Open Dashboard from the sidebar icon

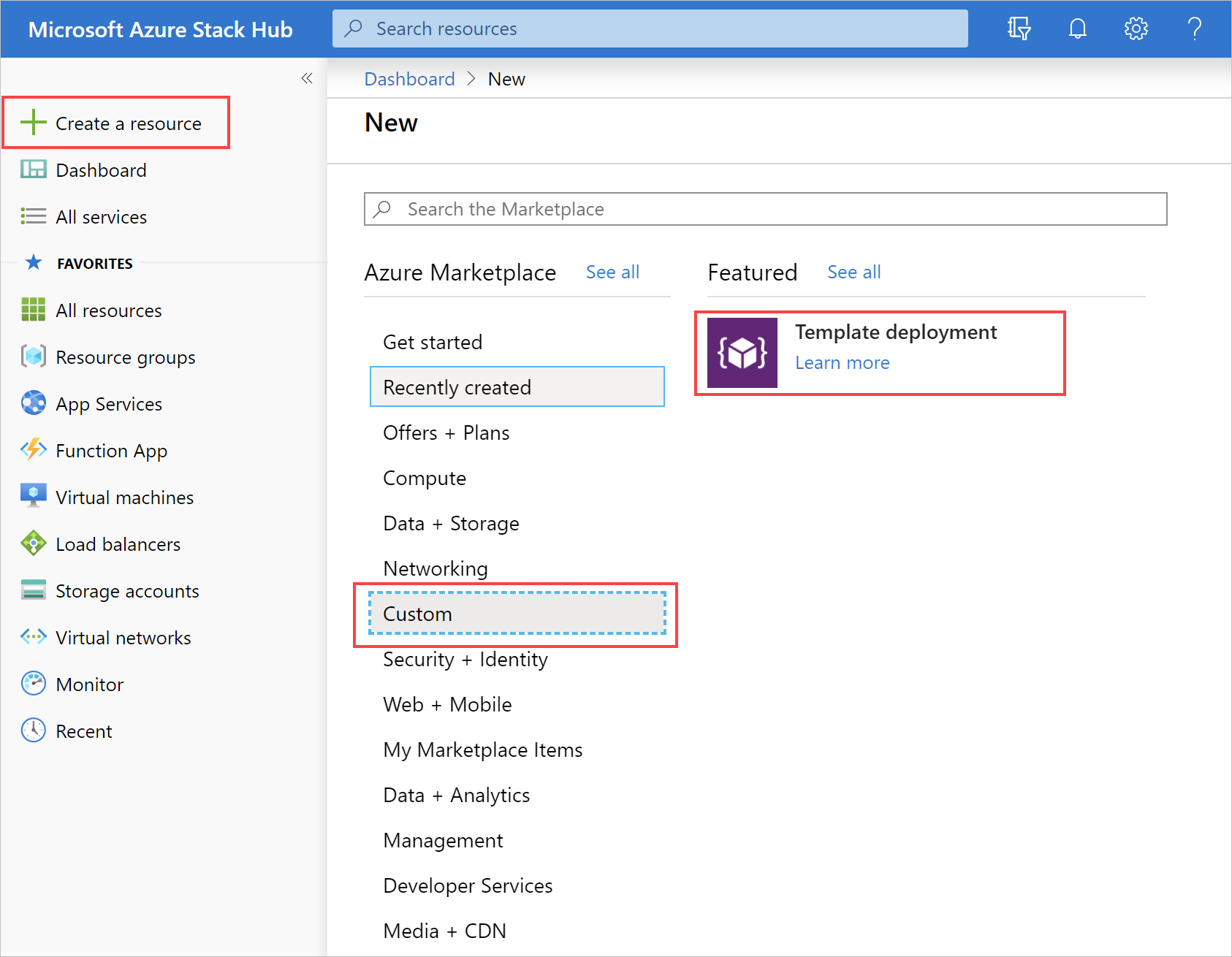coord(33,169)
